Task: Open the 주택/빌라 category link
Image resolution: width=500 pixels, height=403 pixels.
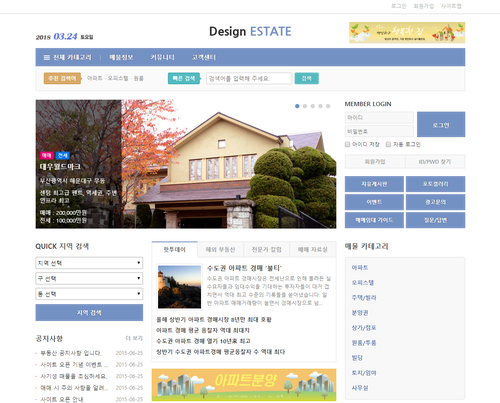Action: click(364, 297)
